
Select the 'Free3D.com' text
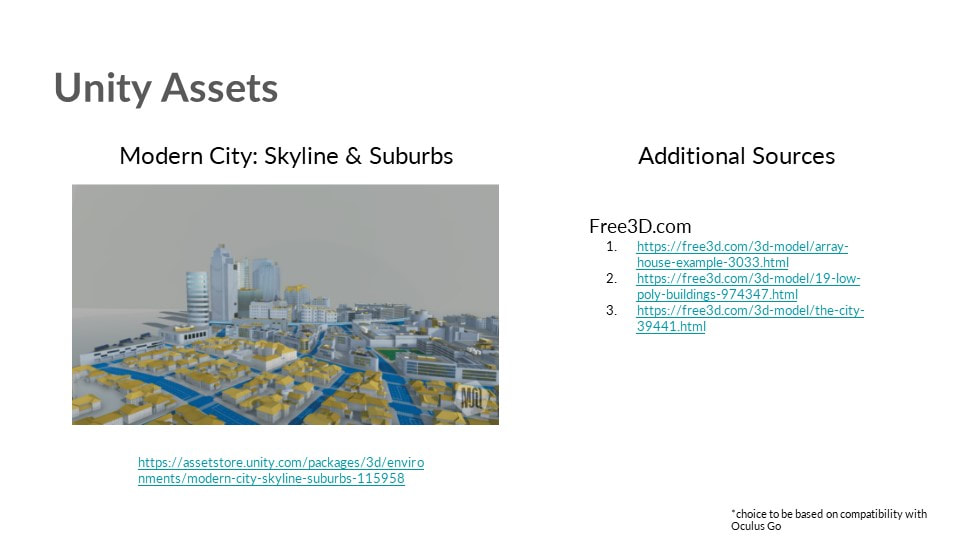[640, 226]
